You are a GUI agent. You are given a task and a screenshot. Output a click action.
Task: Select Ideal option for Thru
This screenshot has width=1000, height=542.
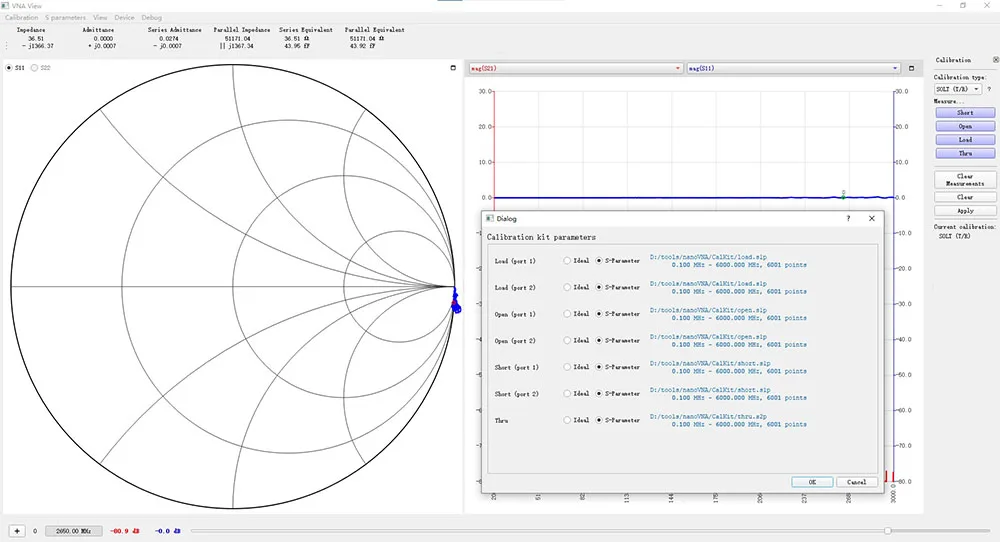(x=567, y=420)
